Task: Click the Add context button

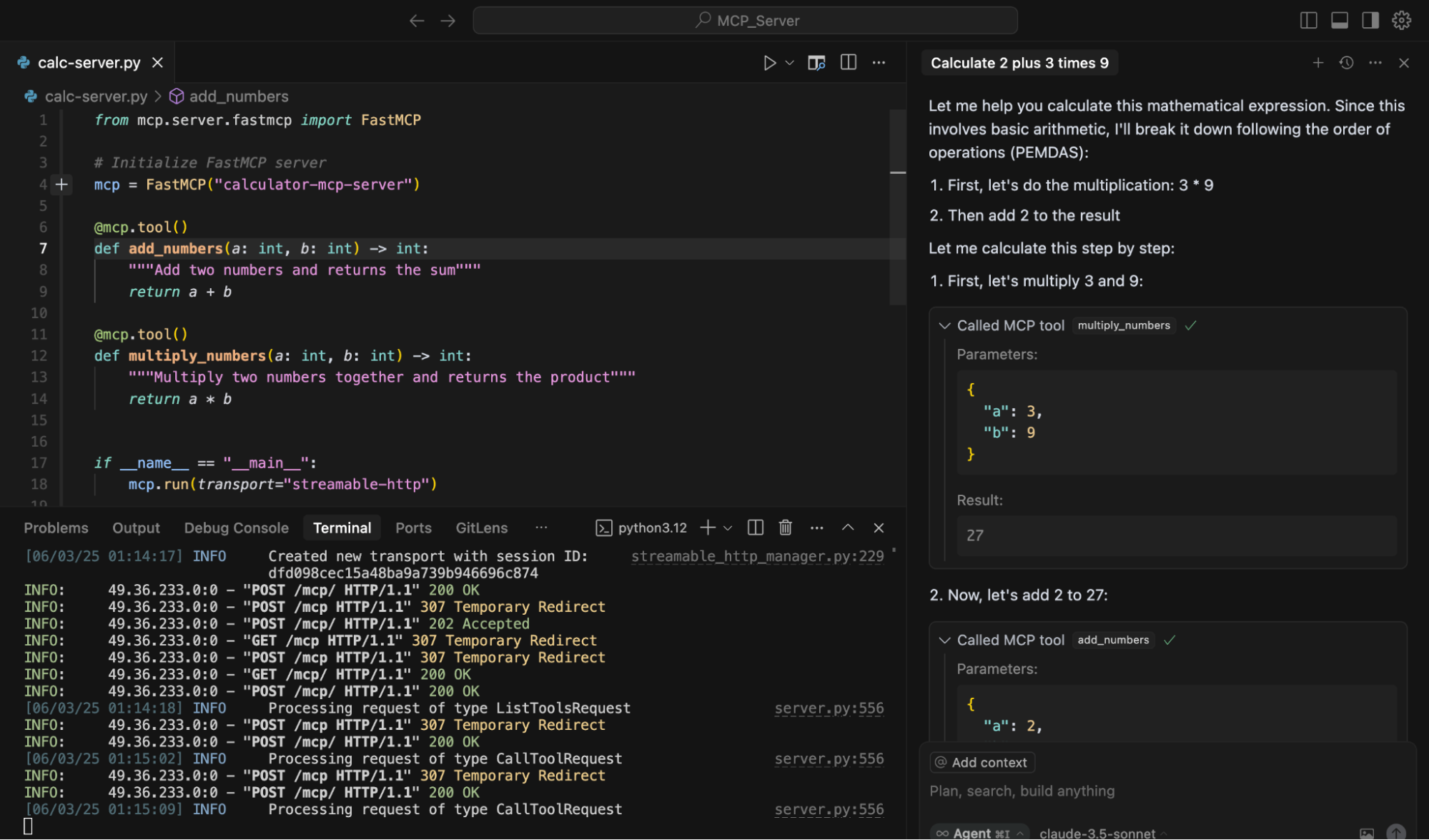Action: 982,763
